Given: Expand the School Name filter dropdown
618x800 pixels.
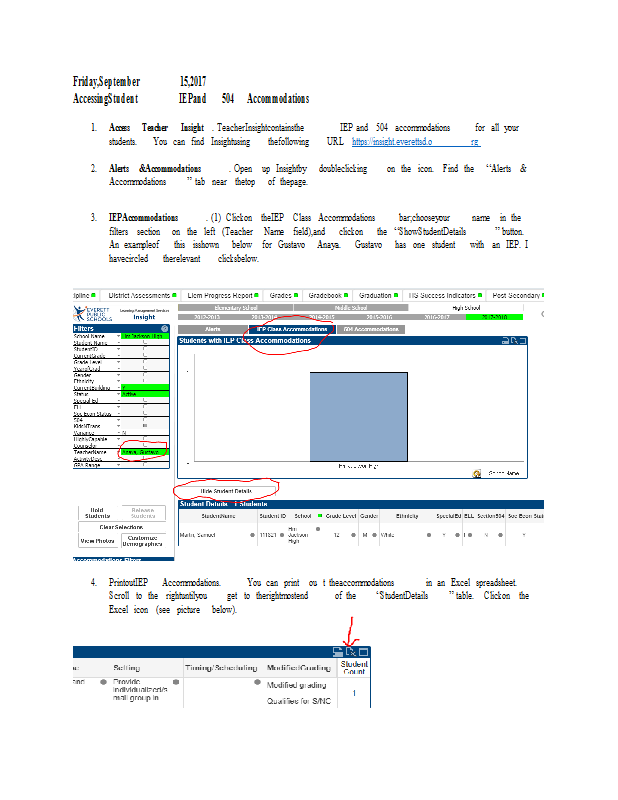Looking at the screenshot, I should (x=118, y=336).
